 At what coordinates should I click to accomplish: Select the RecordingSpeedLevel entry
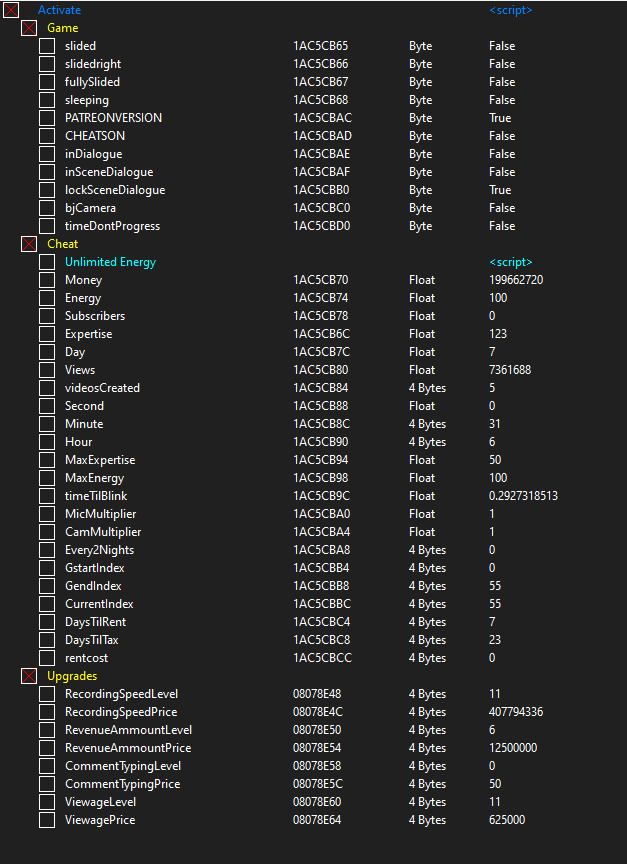click(x=121, y=694)
